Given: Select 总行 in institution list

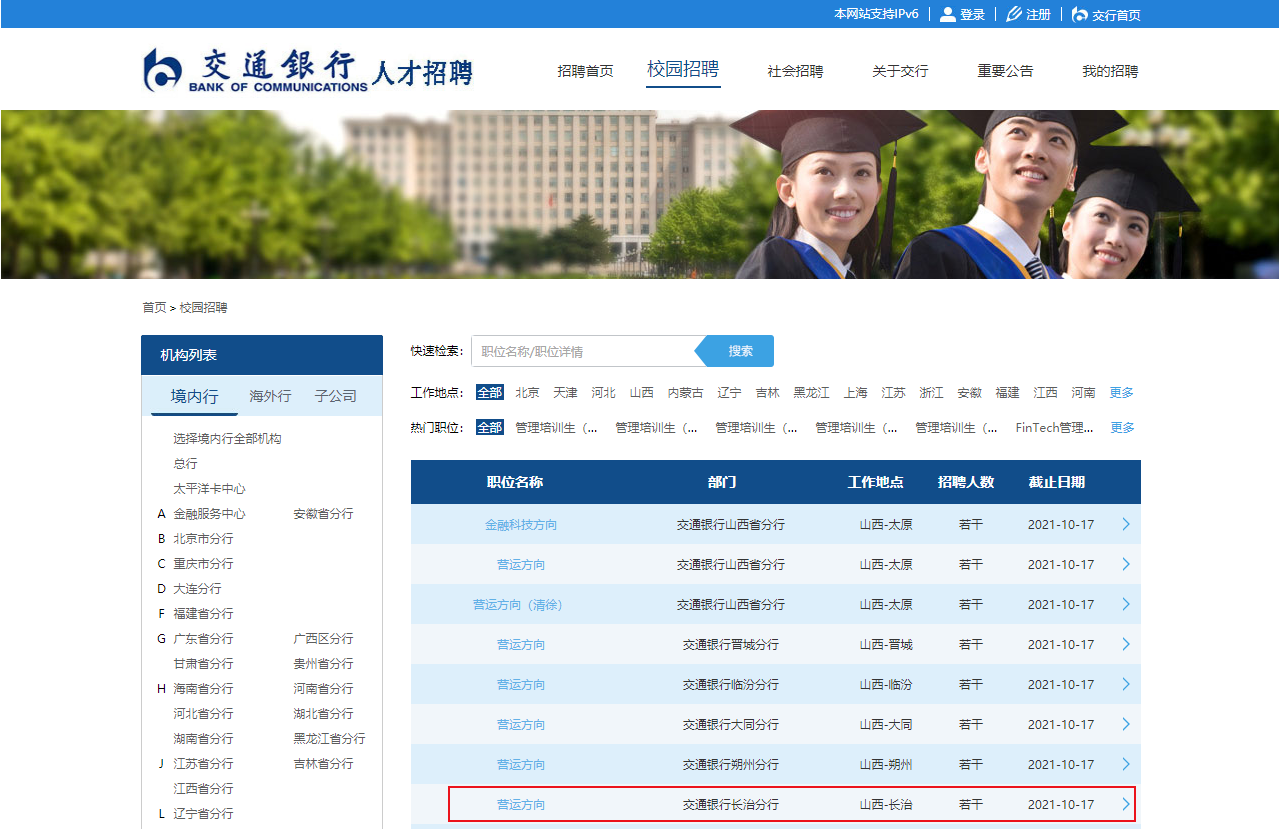Looking at the screenshot, I should click(185, 464).
